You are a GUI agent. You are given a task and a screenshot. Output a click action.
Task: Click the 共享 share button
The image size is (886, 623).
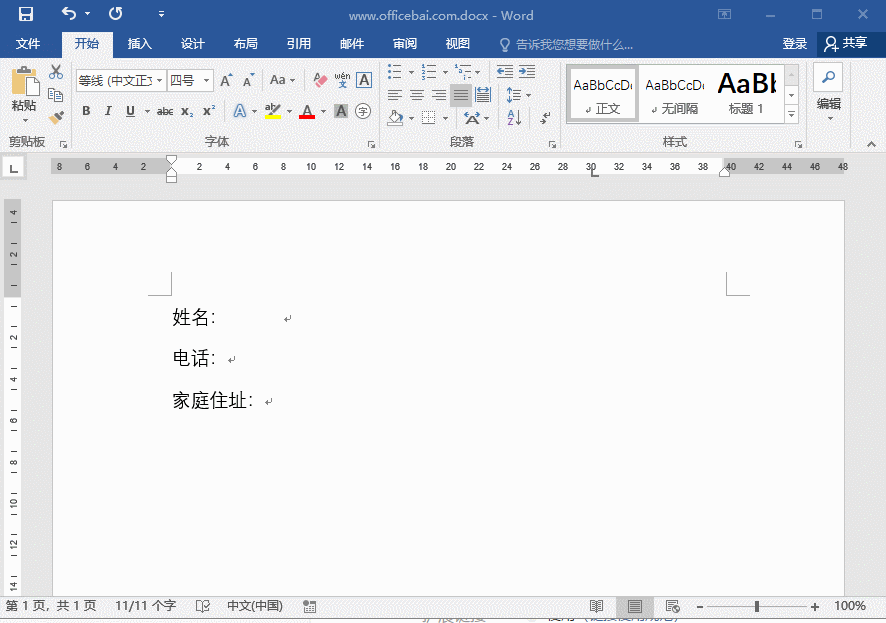click(845, 44)
